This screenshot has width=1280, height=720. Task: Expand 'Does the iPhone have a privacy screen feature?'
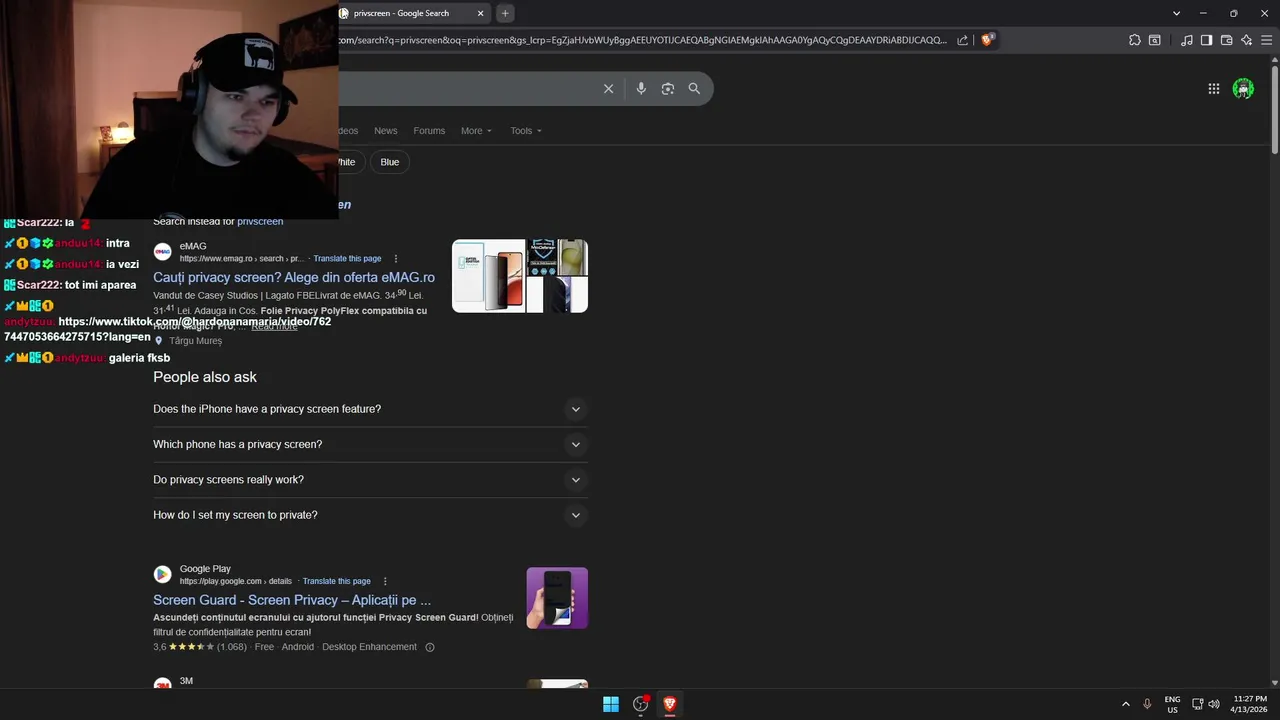tap(370, 409)
